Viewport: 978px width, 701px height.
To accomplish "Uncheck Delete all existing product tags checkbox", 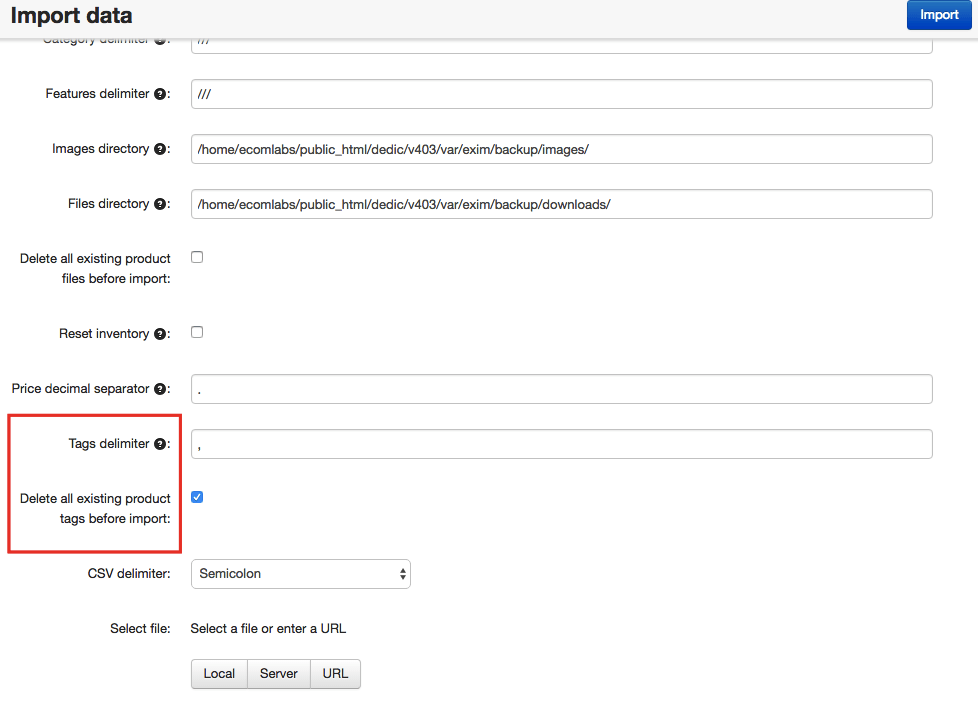I will click(x=197, y=497).
